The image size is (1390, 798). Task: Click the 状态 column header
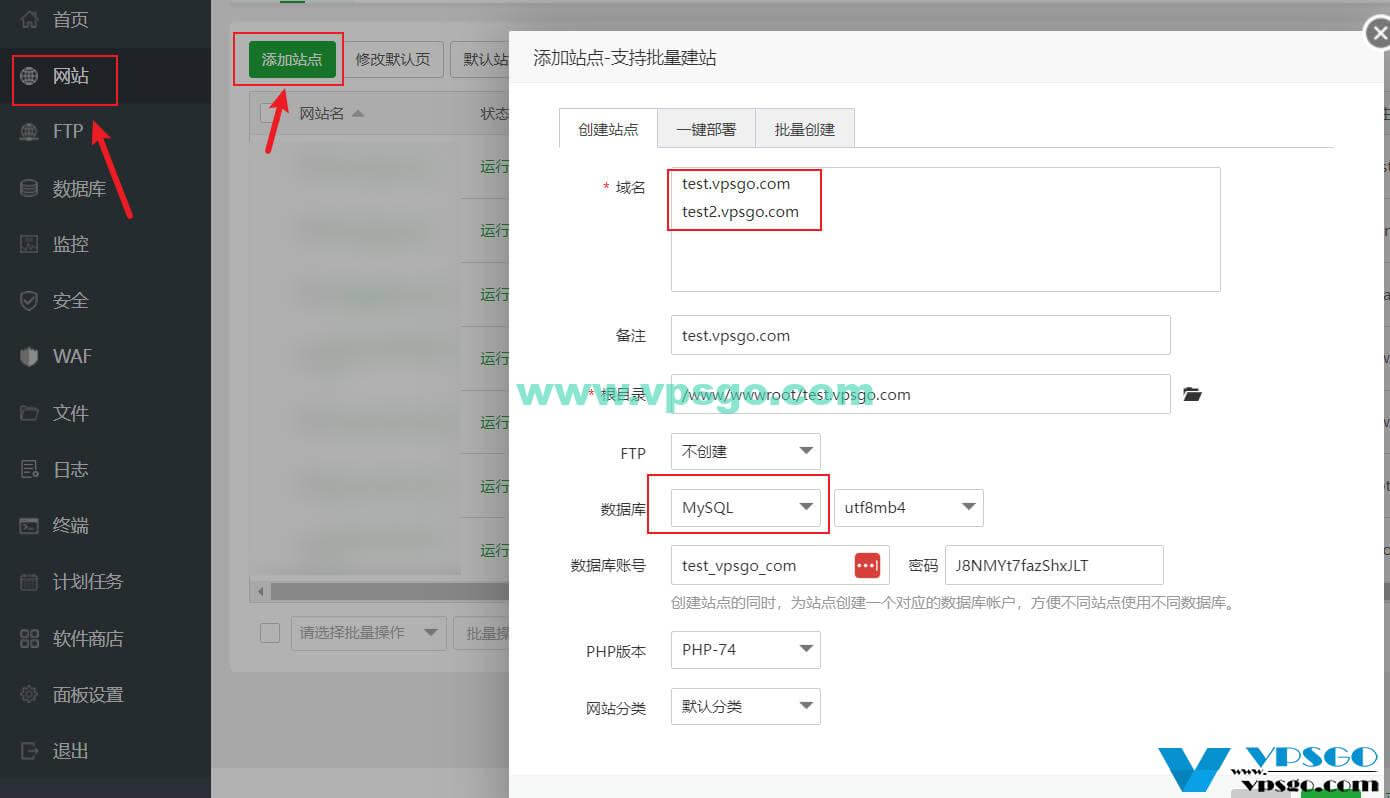[x=495, y=114]
